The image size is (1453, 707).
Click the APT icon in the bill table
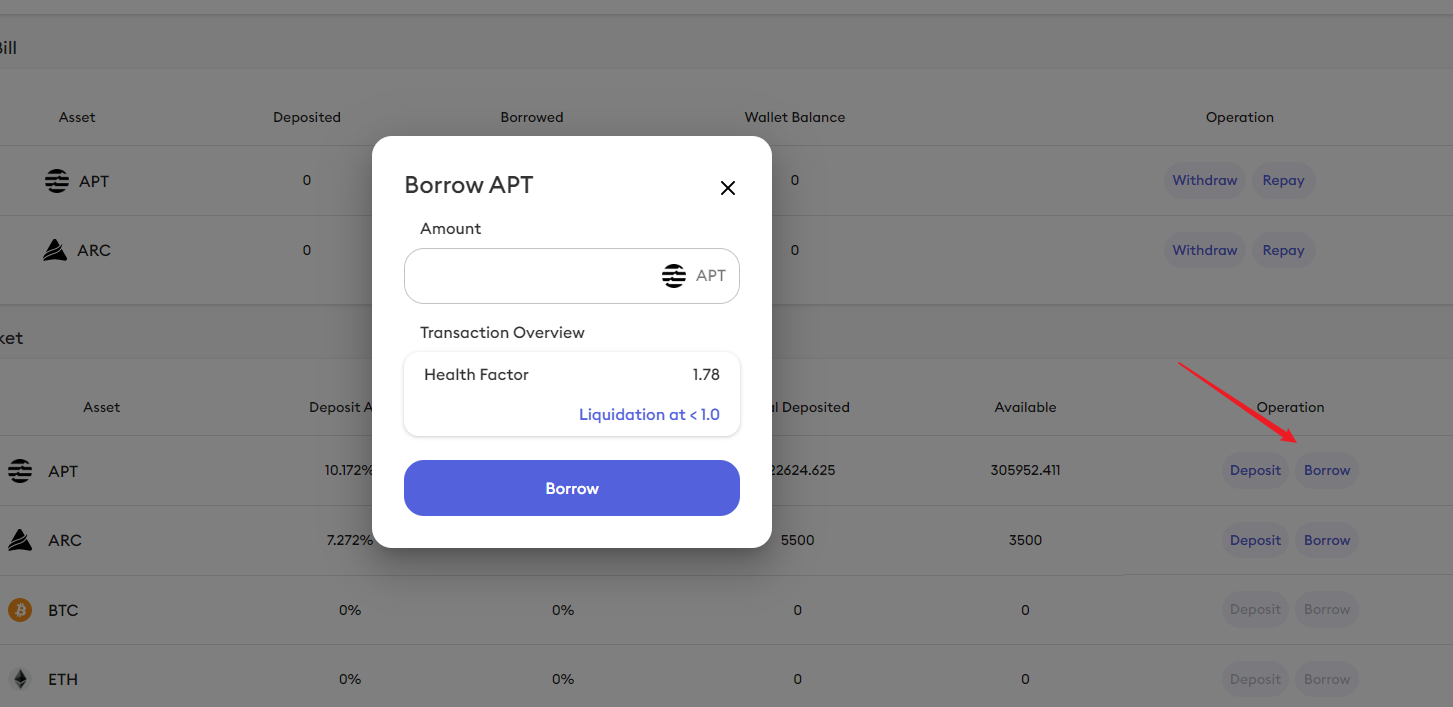pyautogui.click(x=57, y=181)
